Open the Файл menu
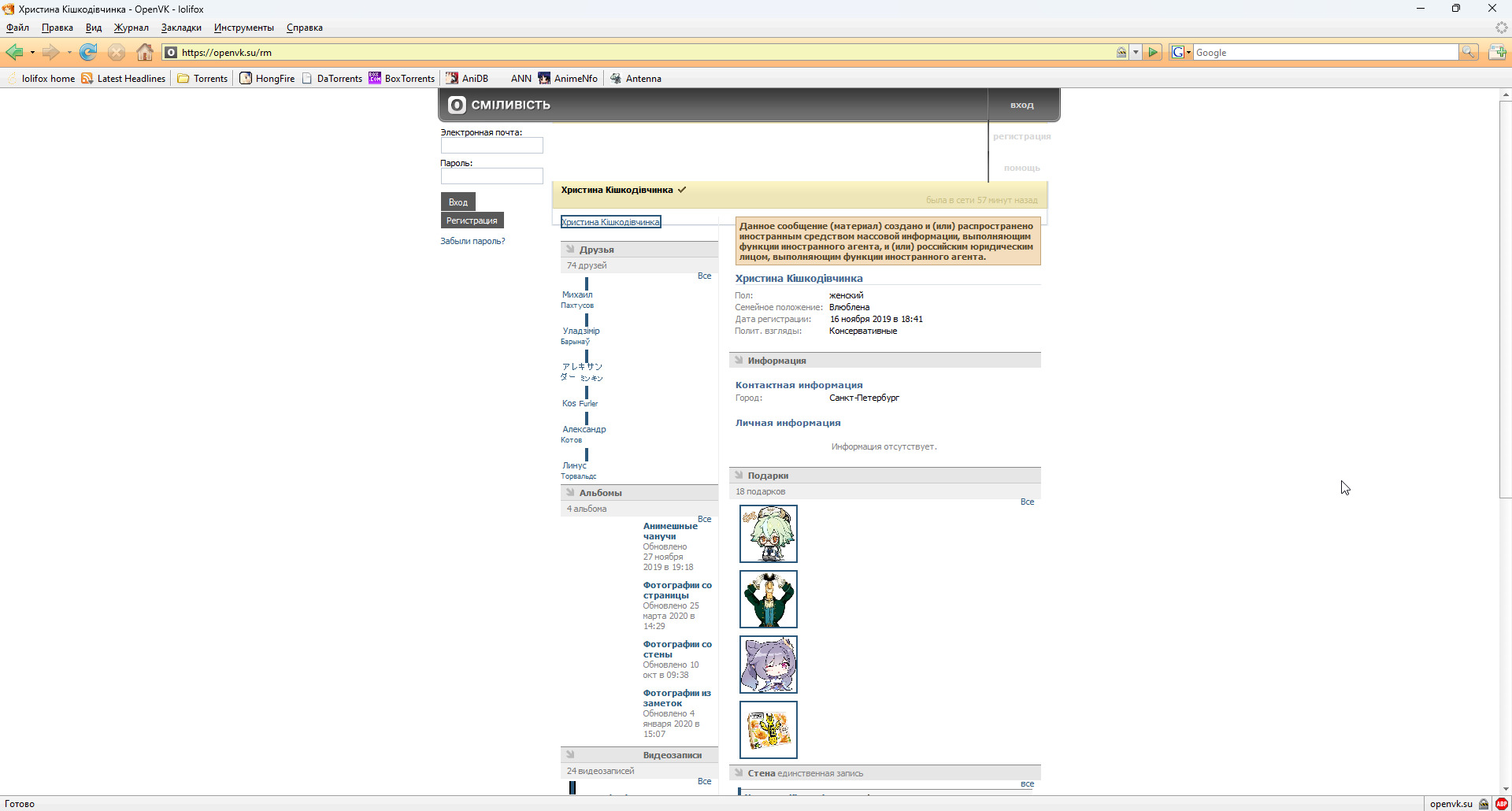Screen dimensions: 1512x811 [x=17, y=28]
